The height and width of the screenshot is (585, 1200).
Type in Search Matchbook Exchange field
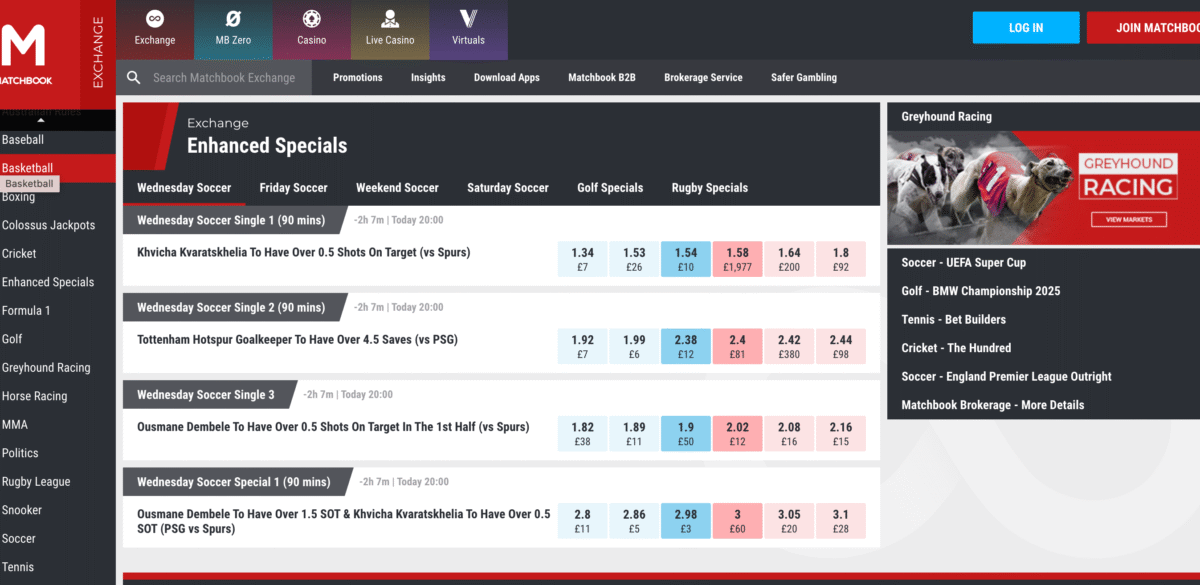click(224, 77)
